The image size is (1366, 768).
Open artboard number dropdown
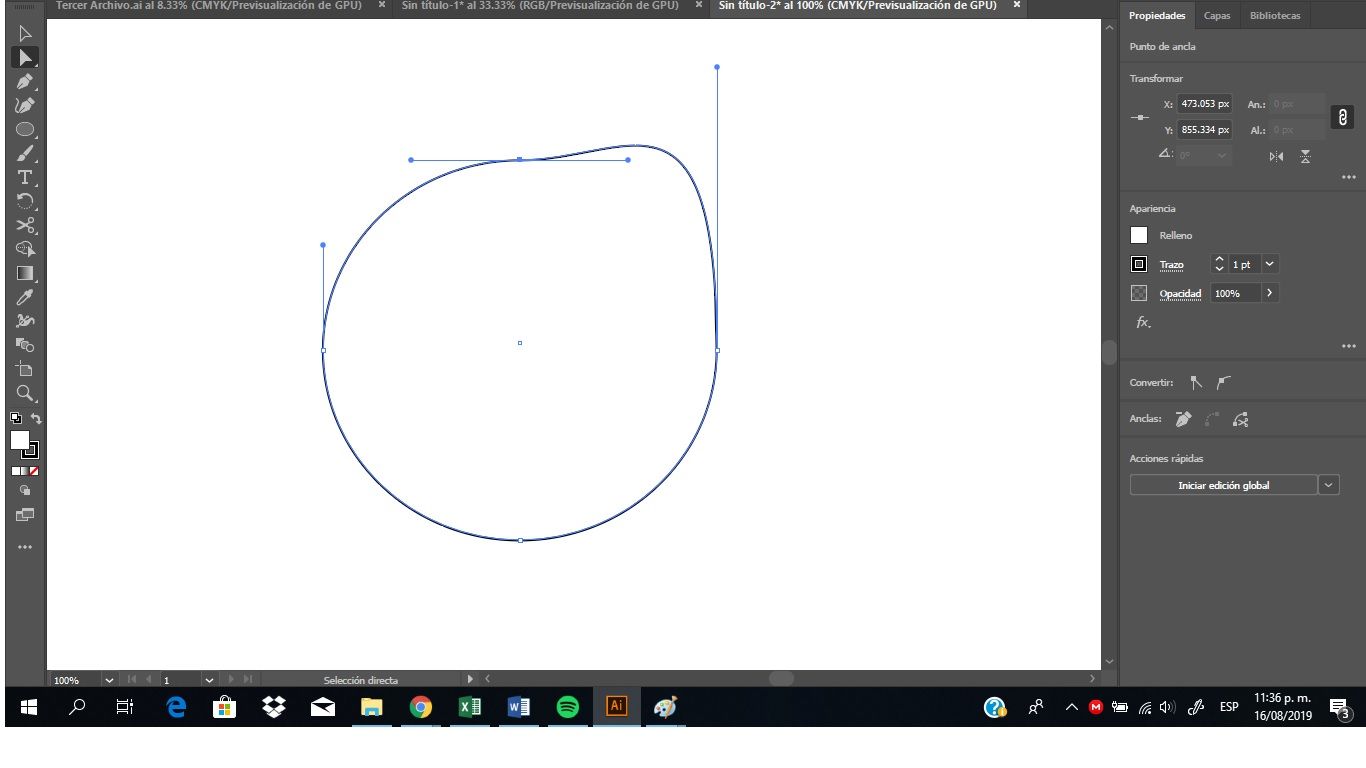[x=209, y=680]
